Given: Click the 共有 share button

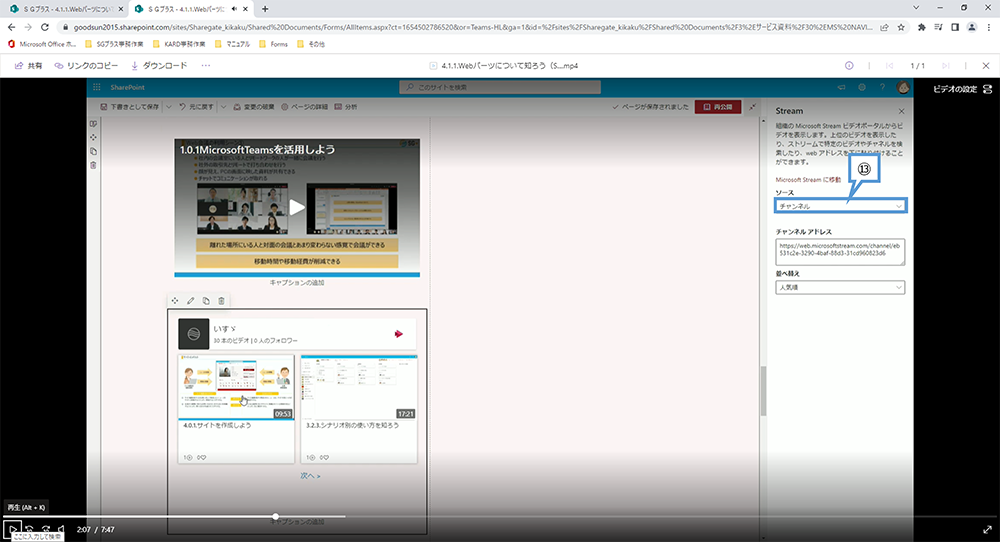Looking at the screenshot, I should [x=29, y=66].
